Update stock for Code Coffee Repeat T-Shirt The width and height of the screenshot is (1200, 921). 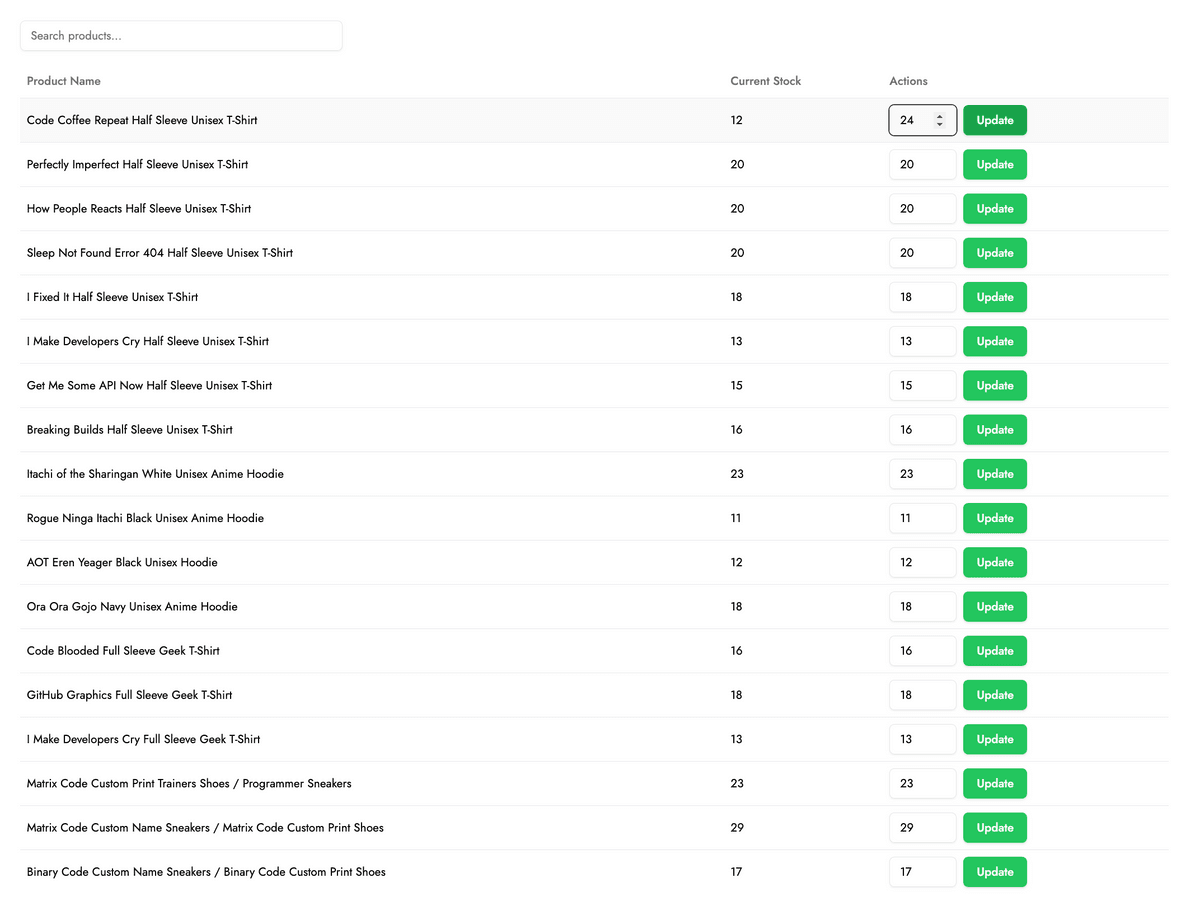994,120
